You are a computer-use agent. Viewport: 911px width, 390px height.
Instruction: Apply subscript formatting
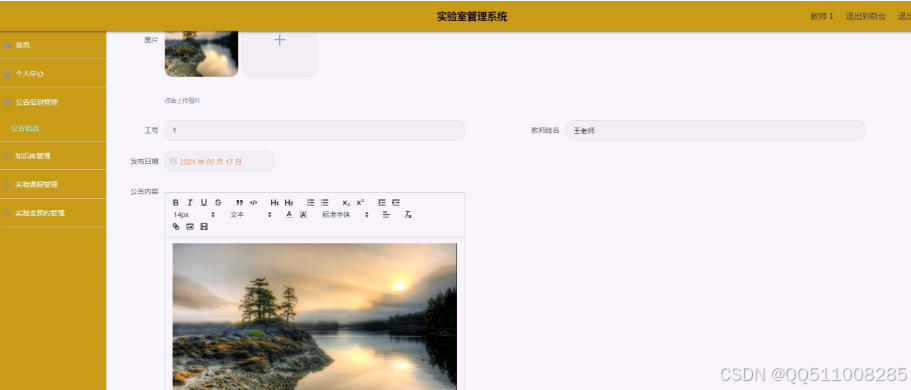click(346, 203)
